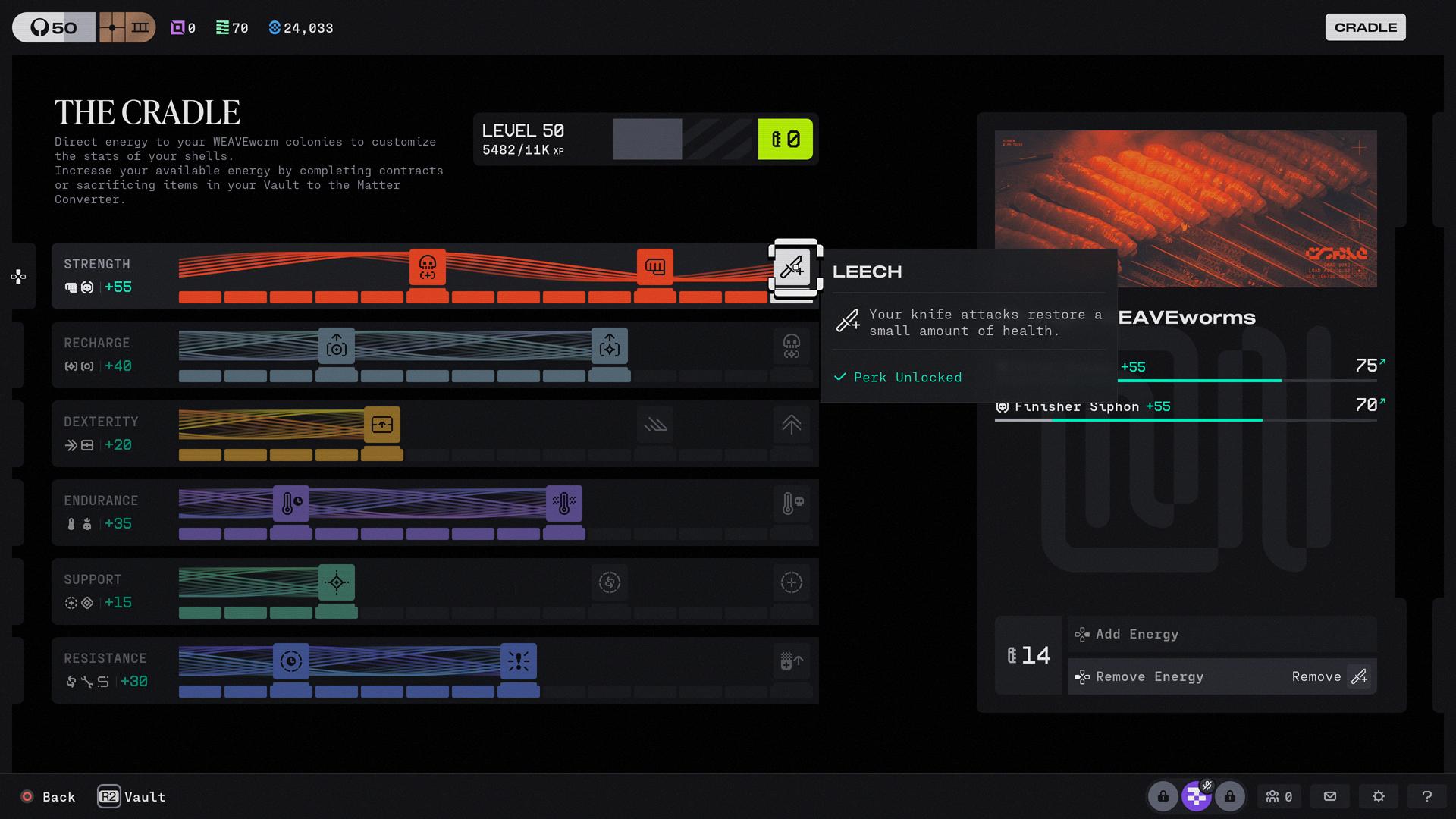Select locked Support circular bolt perk
The height and width of the screenshot is (819, 1456).
coord(610,582)
